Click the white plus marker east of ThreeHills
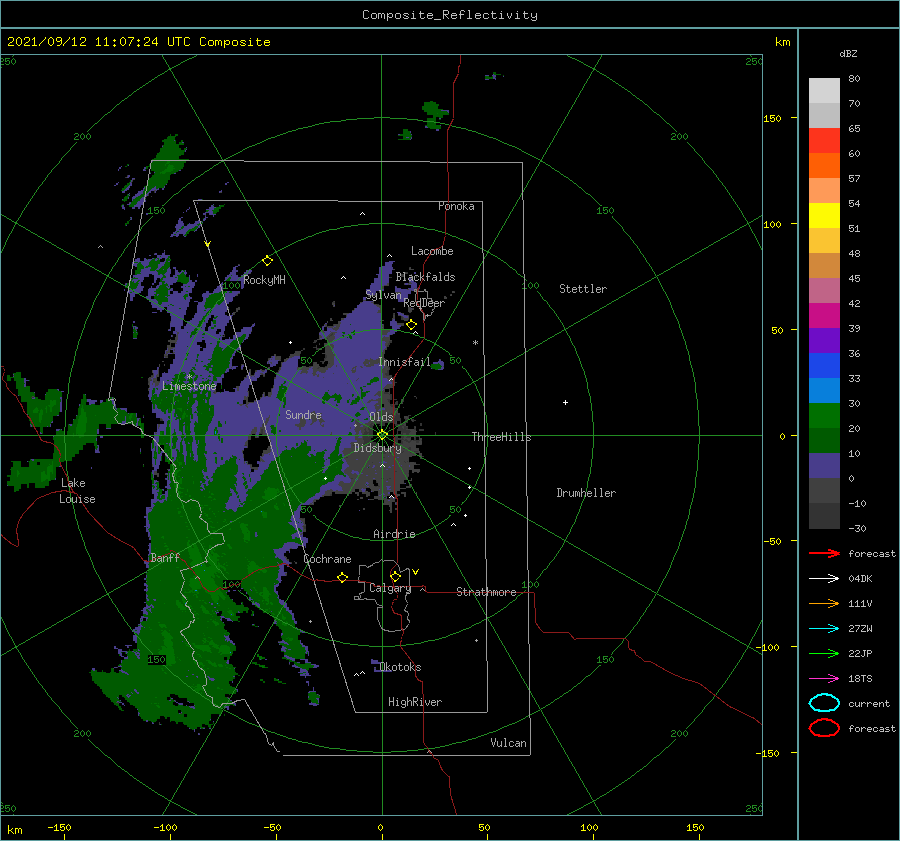The width and height of the screenshot is (900, 841). coord(565,402)
